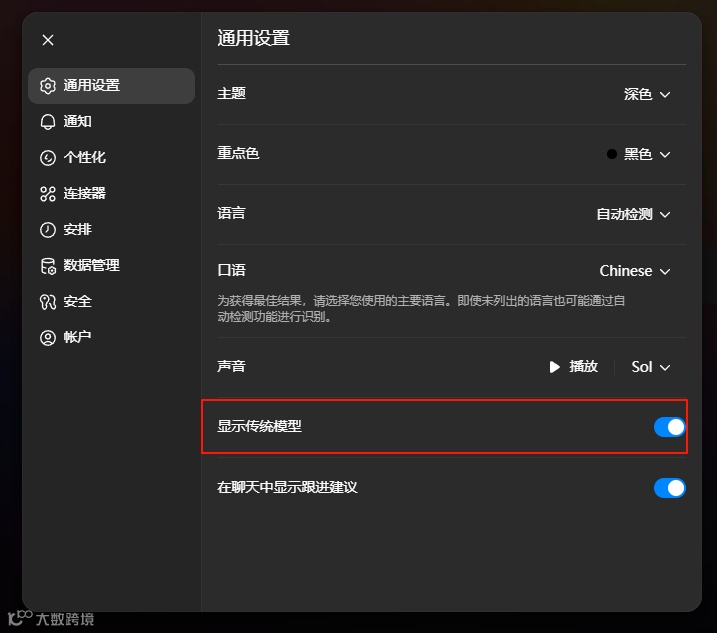
Task: Click the 通用设置 page heading
Action: coord(253,38)
